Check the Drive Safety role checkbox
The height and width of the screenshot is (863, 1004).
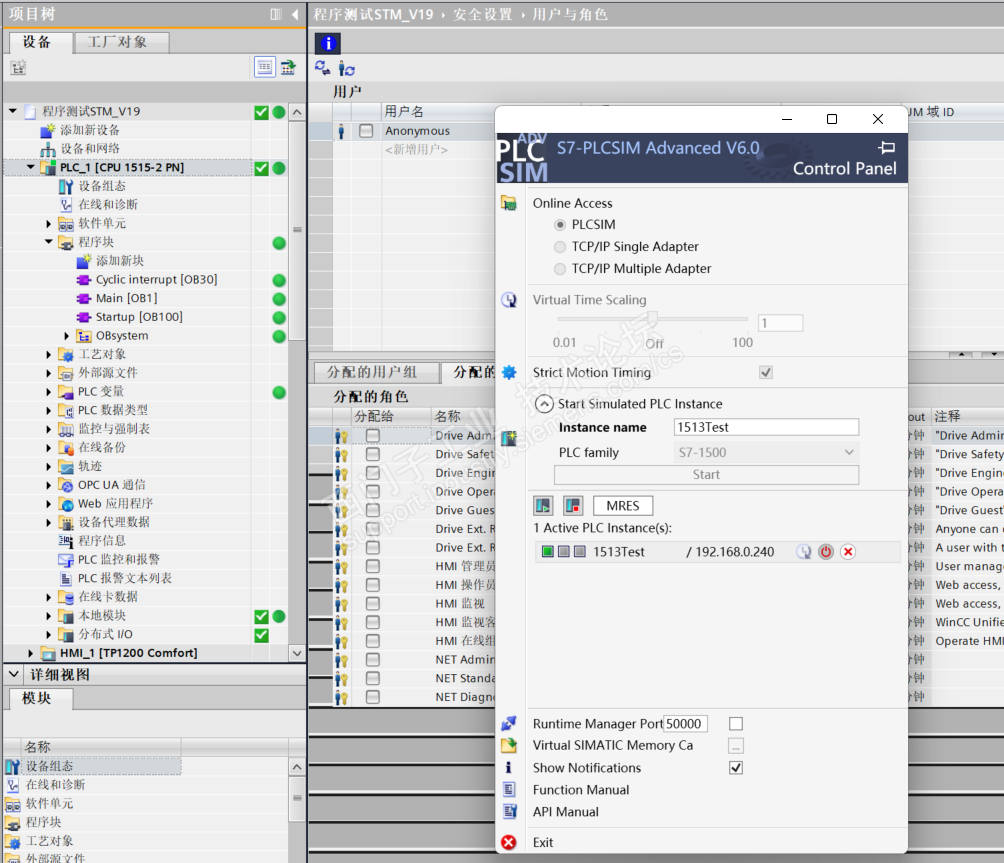coord(373,454)
